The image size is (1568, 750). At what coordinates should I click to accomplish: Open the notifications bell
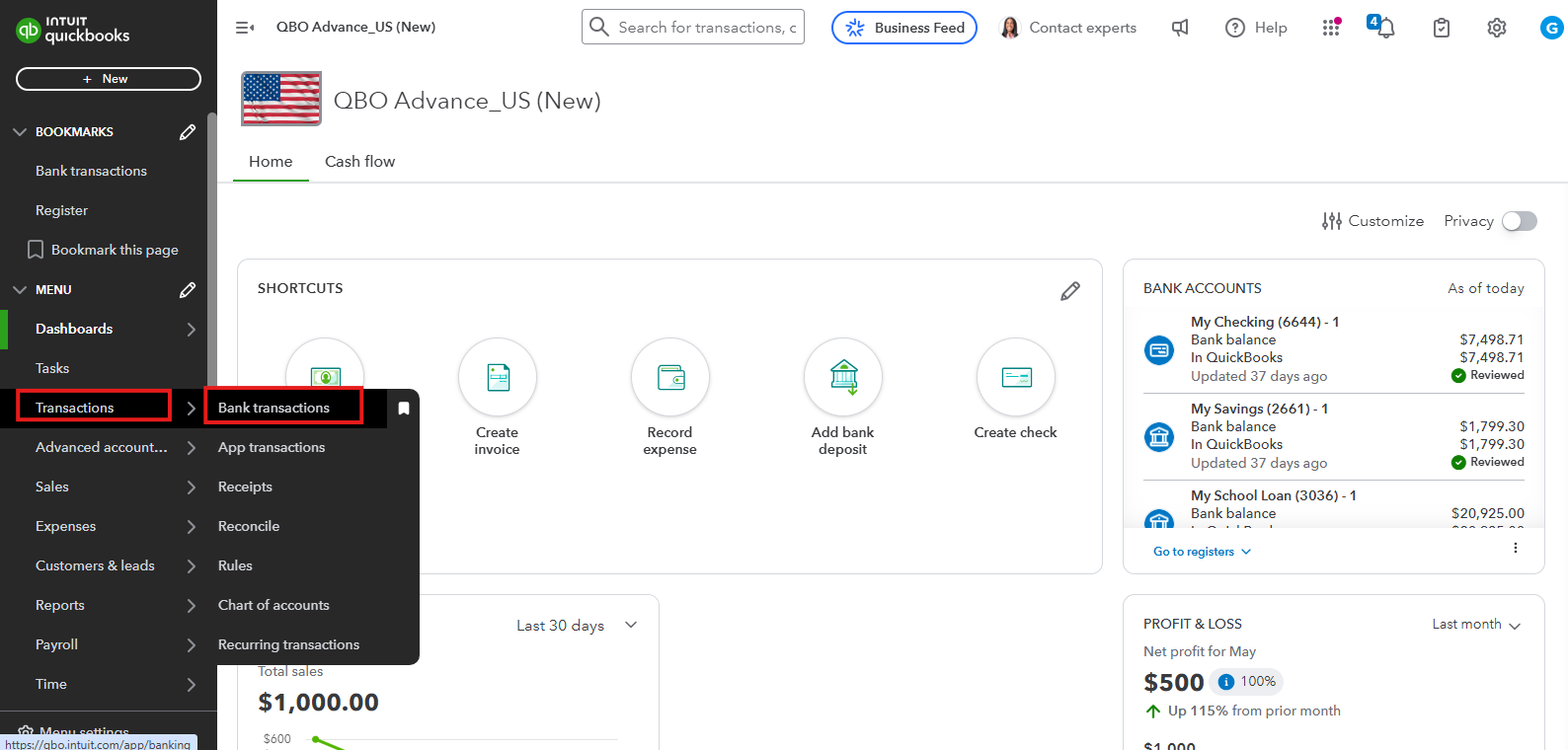click(x=1385, y=28)
